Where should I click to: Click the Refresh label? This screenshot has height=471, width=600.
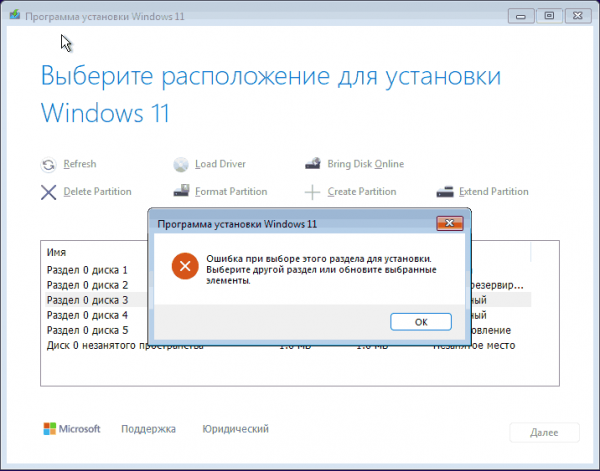click(x=80, y=164)
